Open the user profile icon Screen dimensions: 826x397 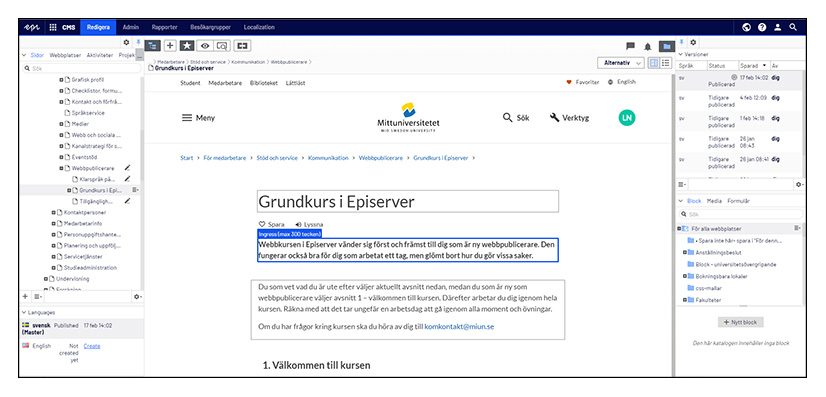click(778, 27)
